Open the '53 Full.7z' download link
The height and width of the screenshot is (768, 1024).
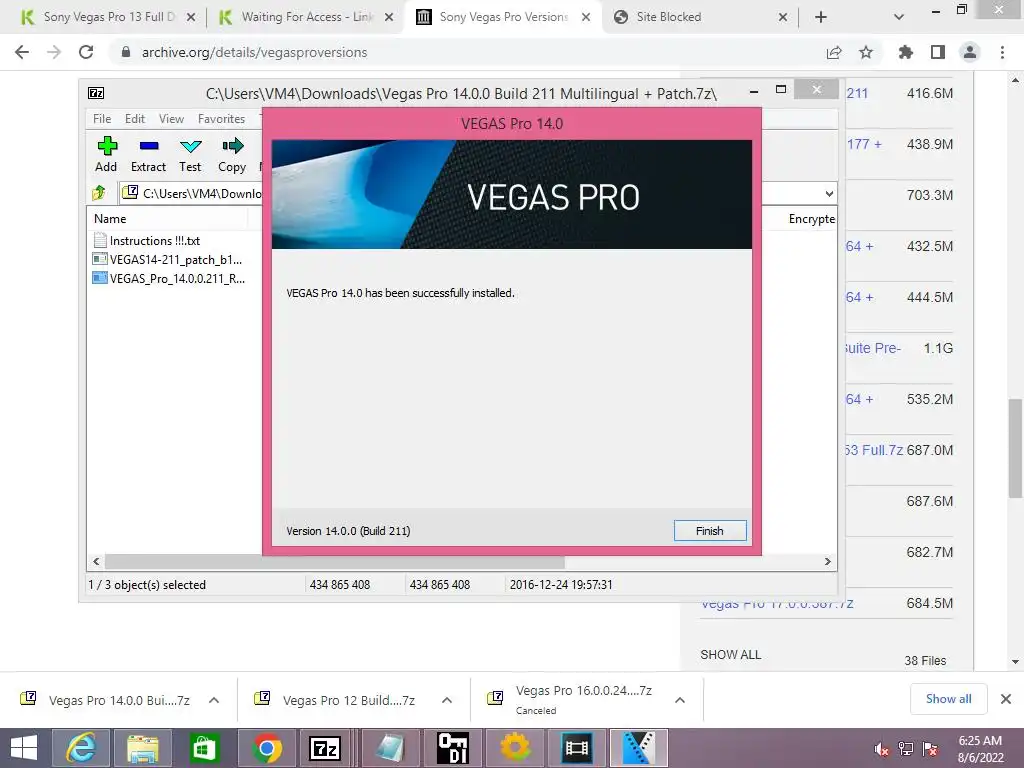pyautogui.click(x=874, y=450)
